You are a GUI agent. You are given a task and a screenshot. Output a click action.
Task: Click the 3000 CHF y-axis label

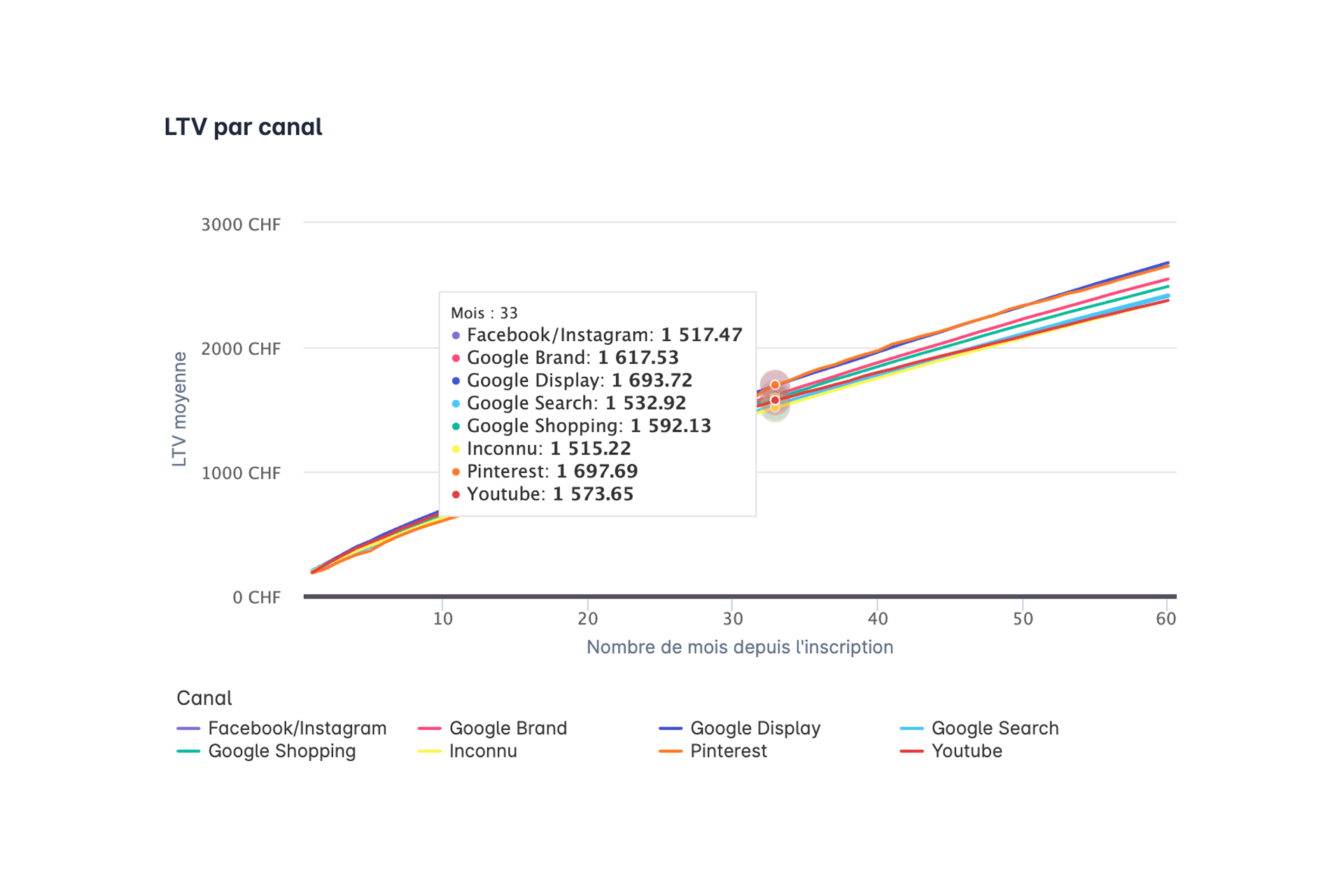point(241,225)
